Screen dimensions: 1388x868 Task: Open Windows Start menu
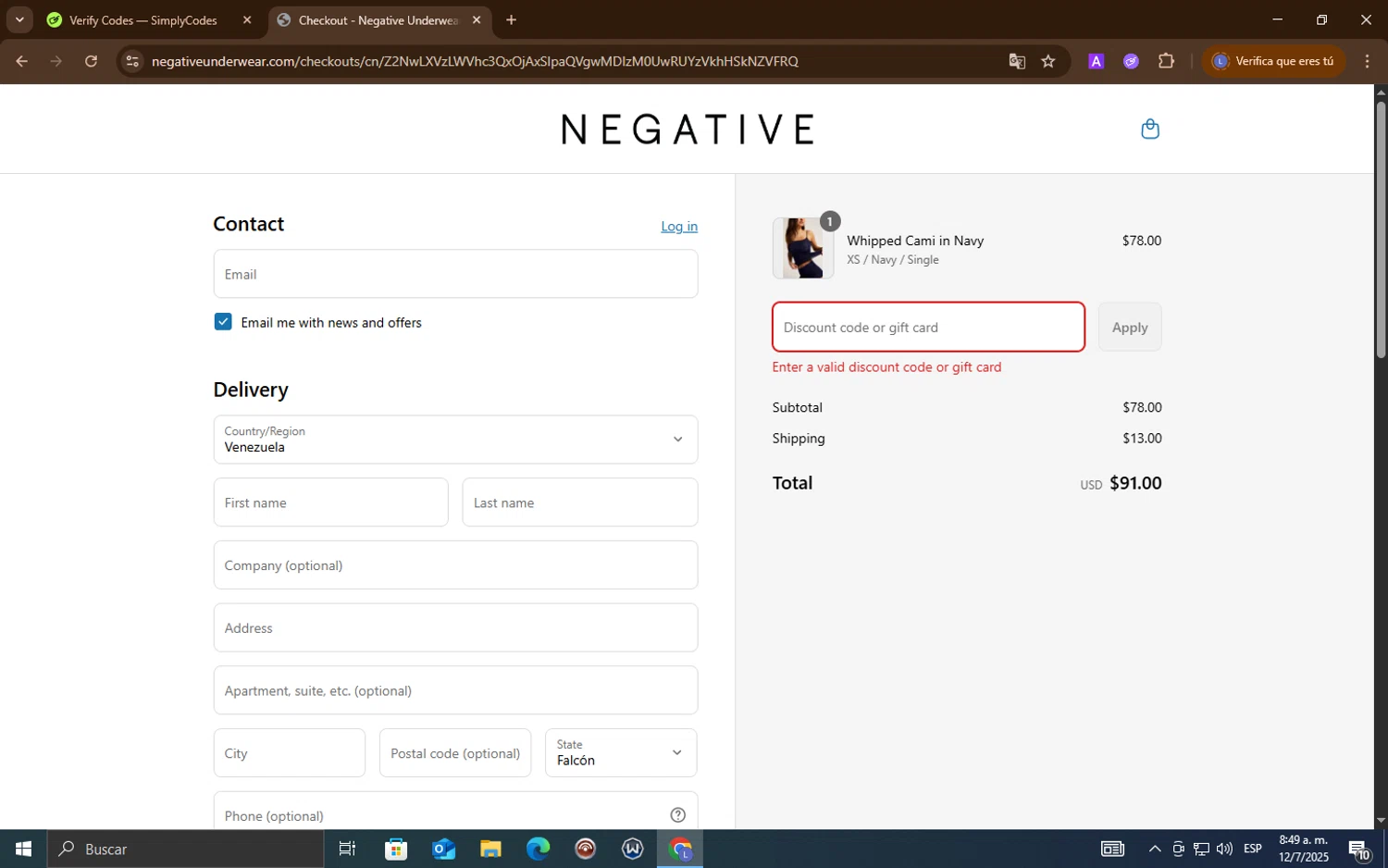pos(24,849)
